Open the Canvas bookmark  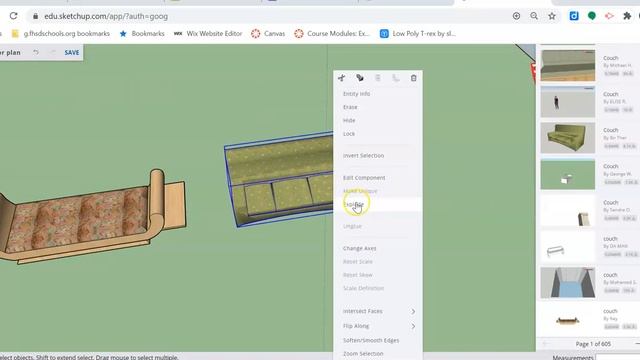pos(268,33)
